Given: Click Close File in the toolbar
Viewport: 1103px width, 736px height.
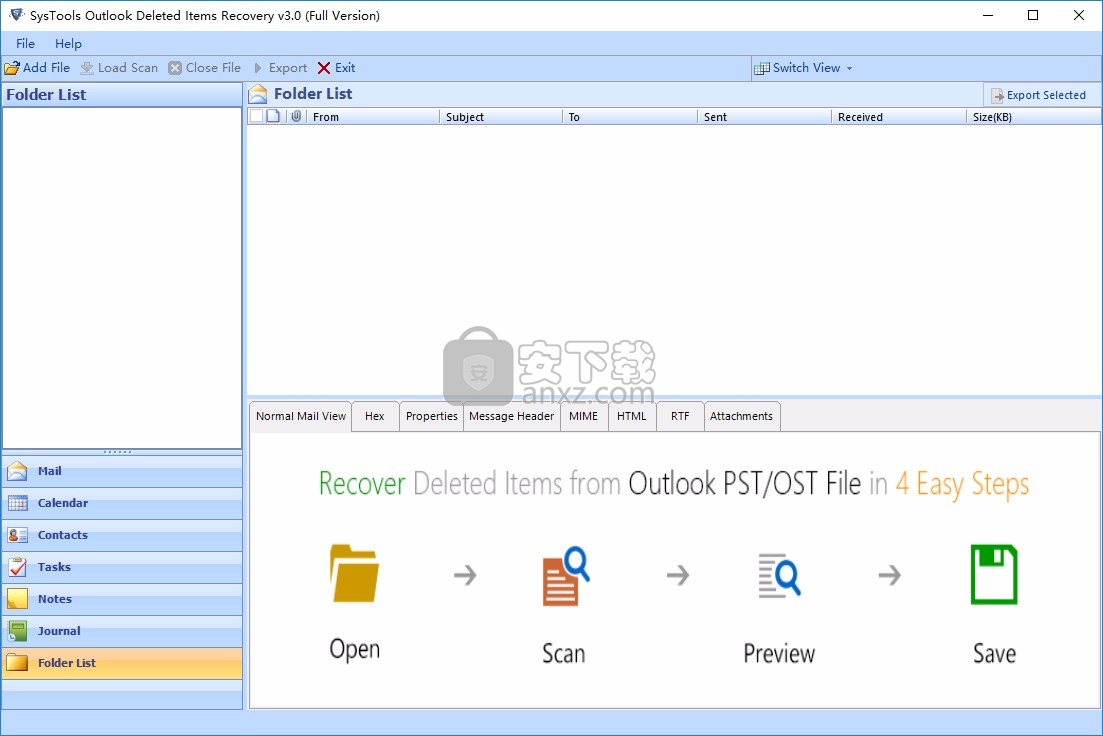Looking at the screenshot, I should [x=205, y=68].
